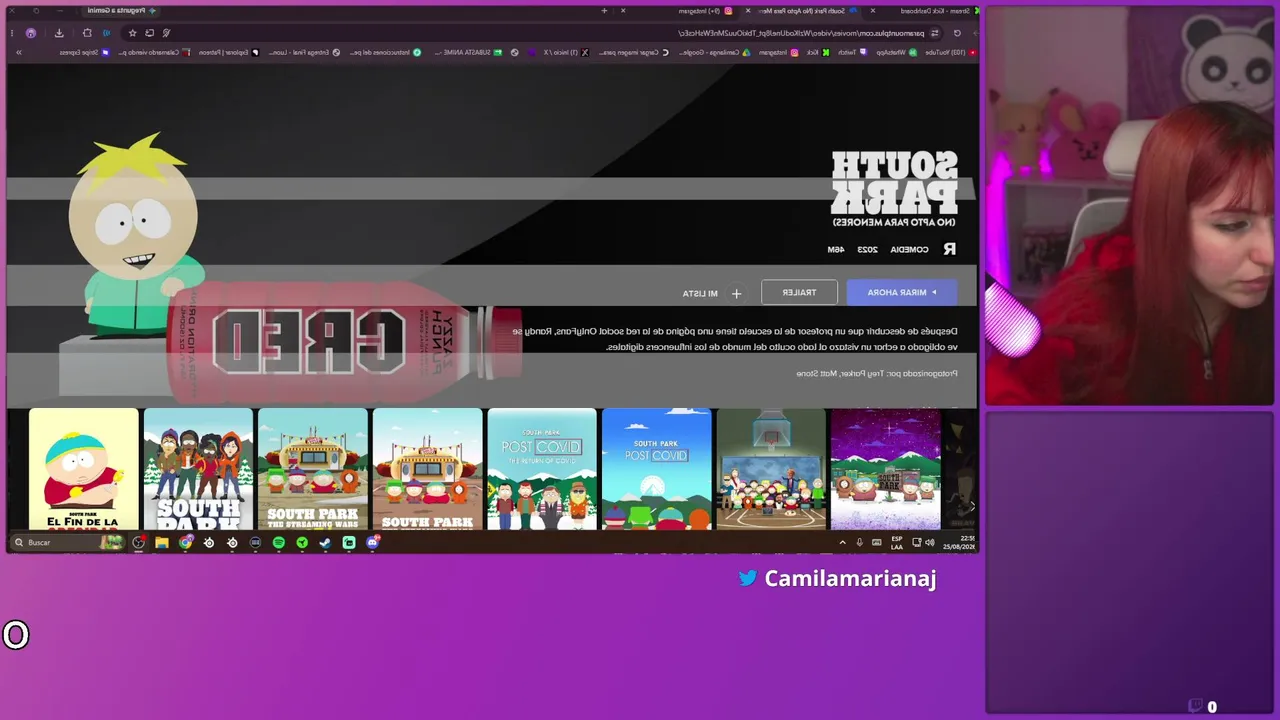Viewport: 1280px width, 720px height.
Task: Open Spotify from the taskbar
Action: (279, 542)
